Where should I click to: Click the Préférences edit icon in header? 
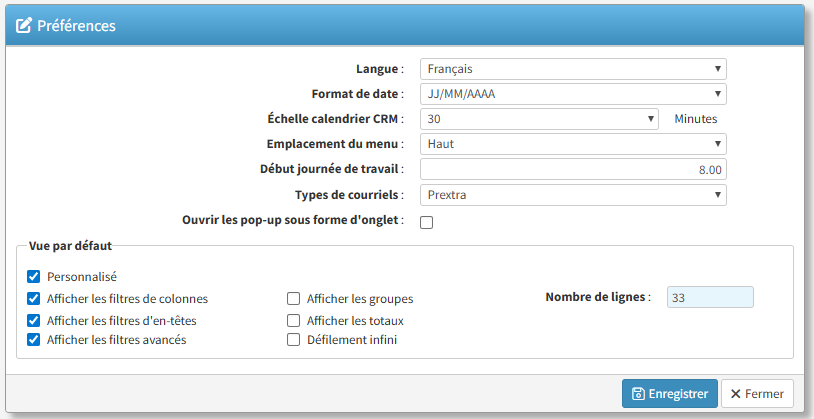(24, 25)
